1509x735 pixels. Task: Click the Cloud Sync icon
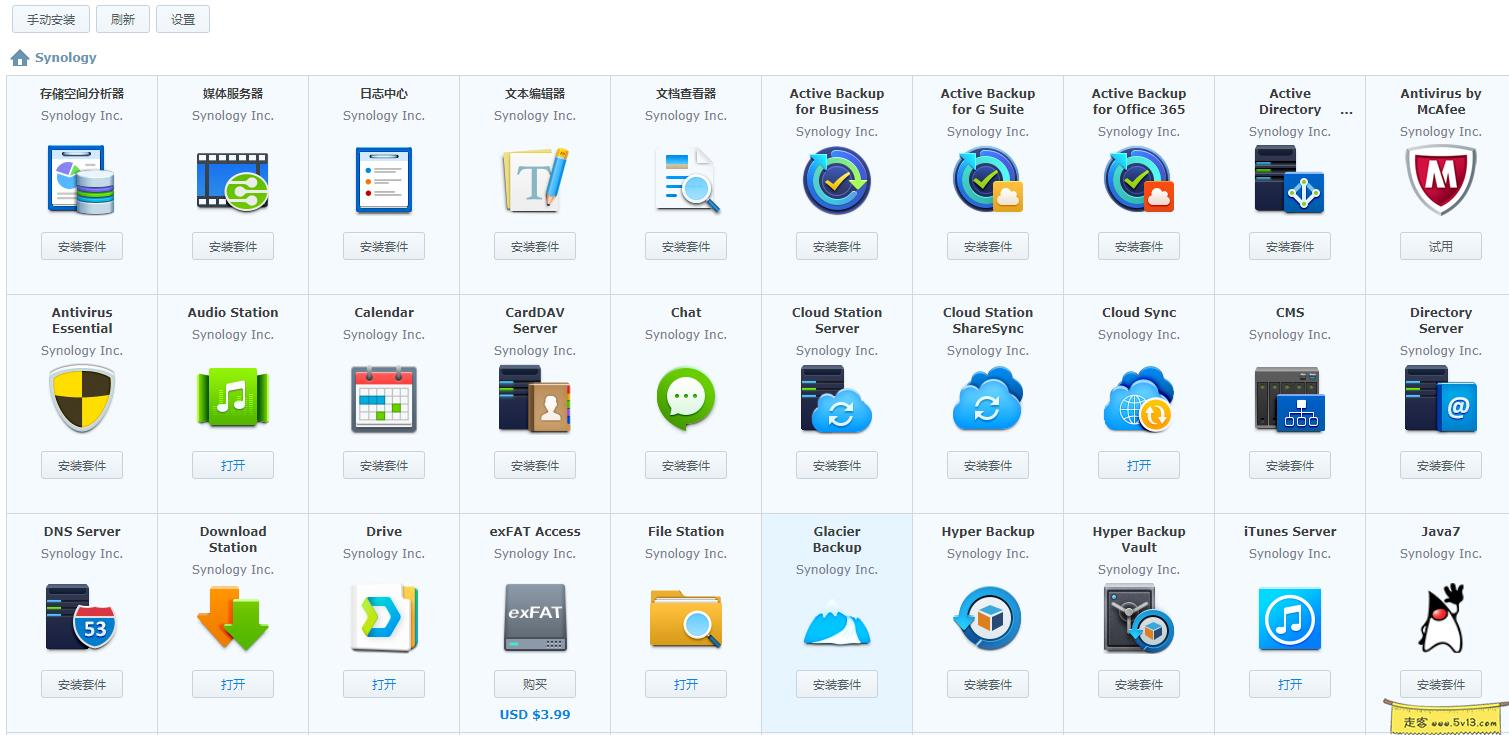(1138, 398)
